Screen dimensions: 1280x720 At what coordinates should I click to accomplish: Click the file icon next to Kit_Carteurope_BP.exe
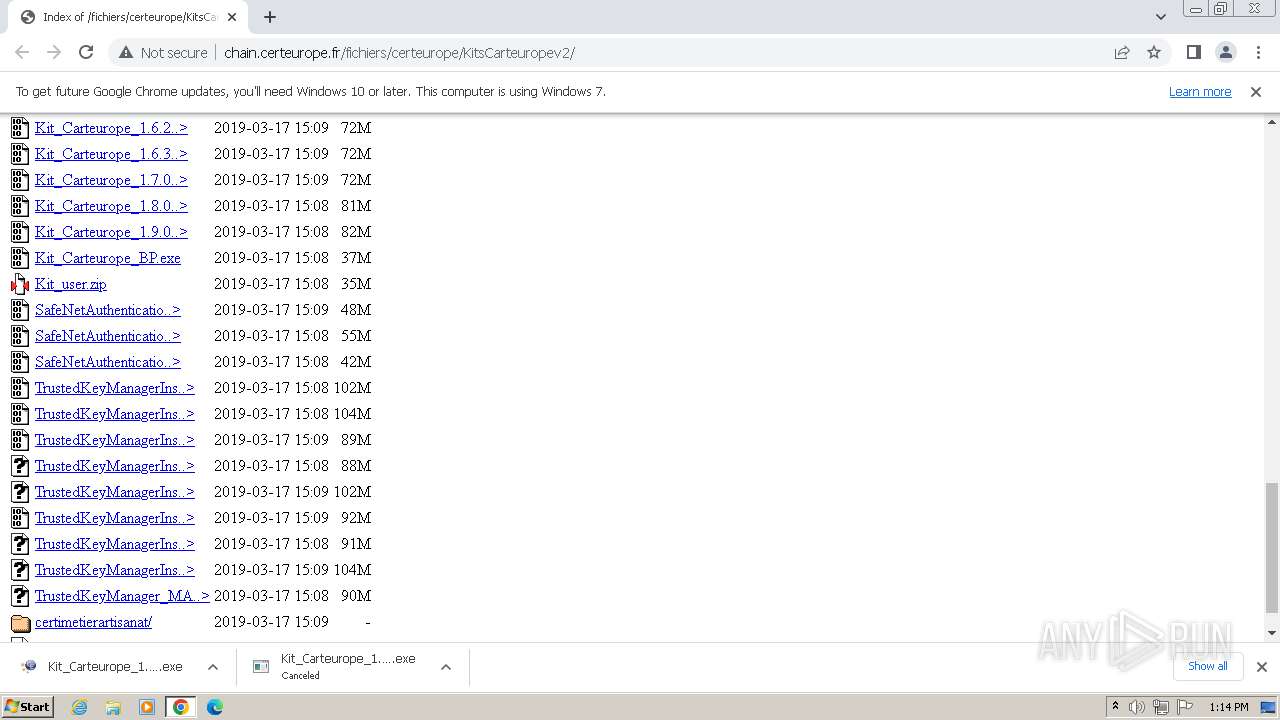[x=20, y=258]
